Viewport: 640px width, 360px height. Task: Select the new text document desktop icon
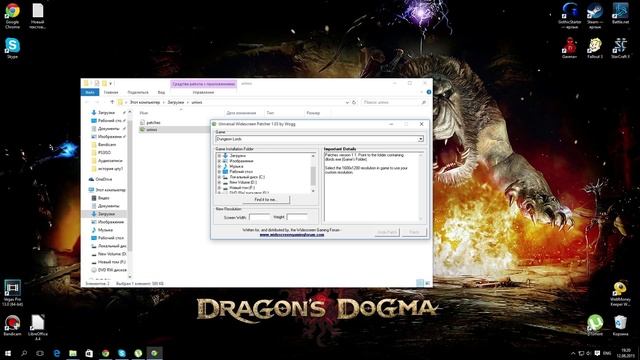(38, 16)
